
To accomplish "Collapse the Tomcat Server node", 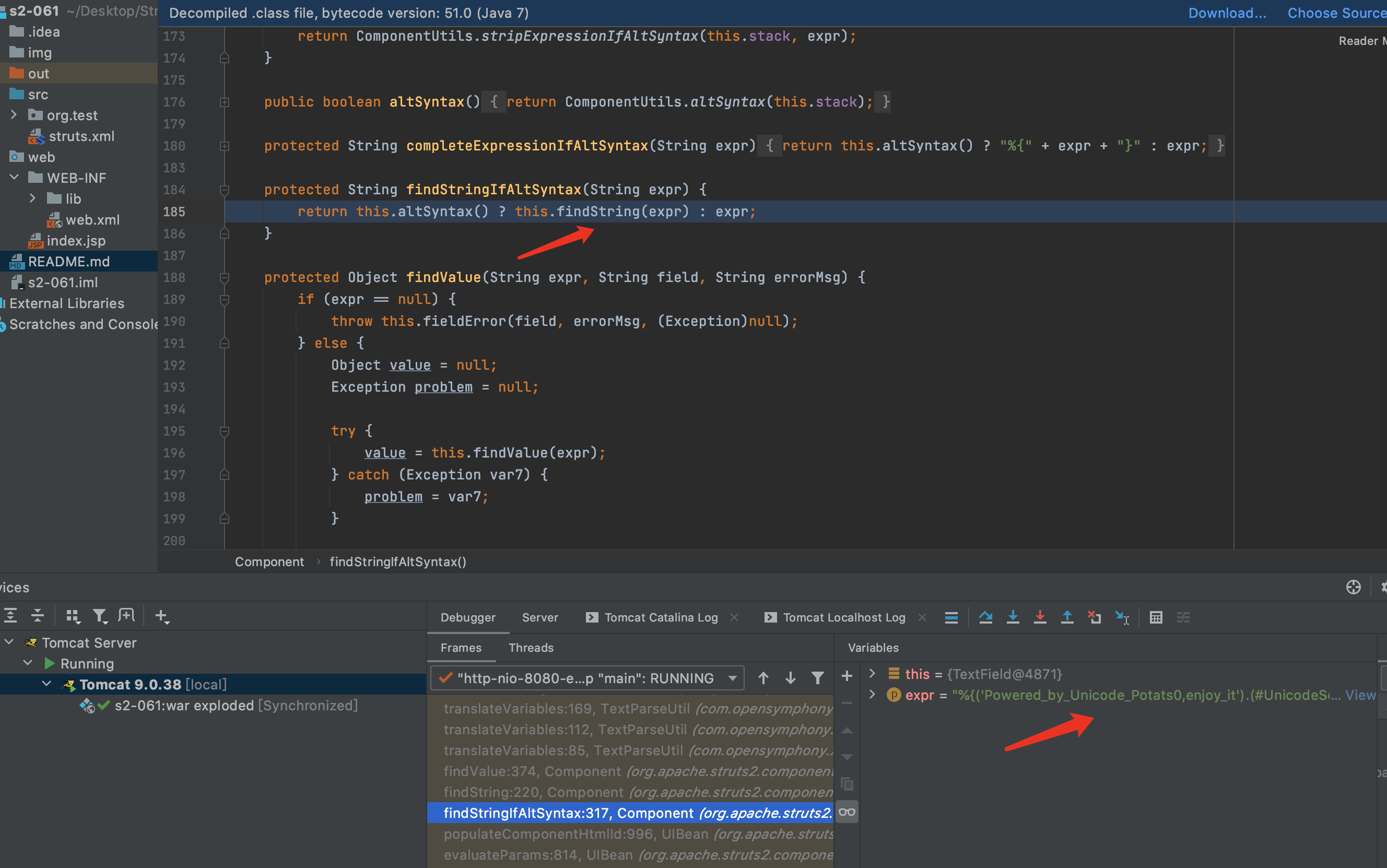I will click(x=9, y=642).
